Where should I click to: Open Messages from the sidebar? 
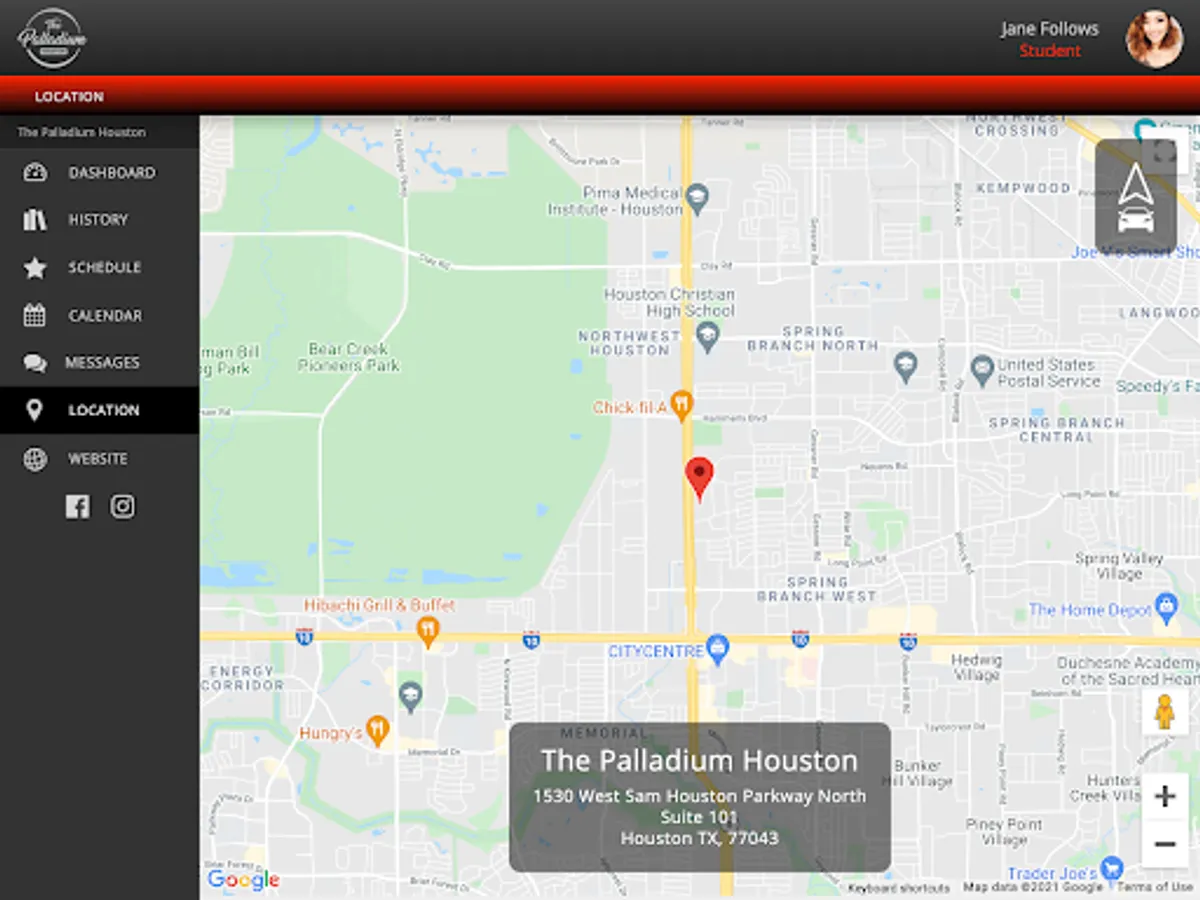(x=34, y=362)
